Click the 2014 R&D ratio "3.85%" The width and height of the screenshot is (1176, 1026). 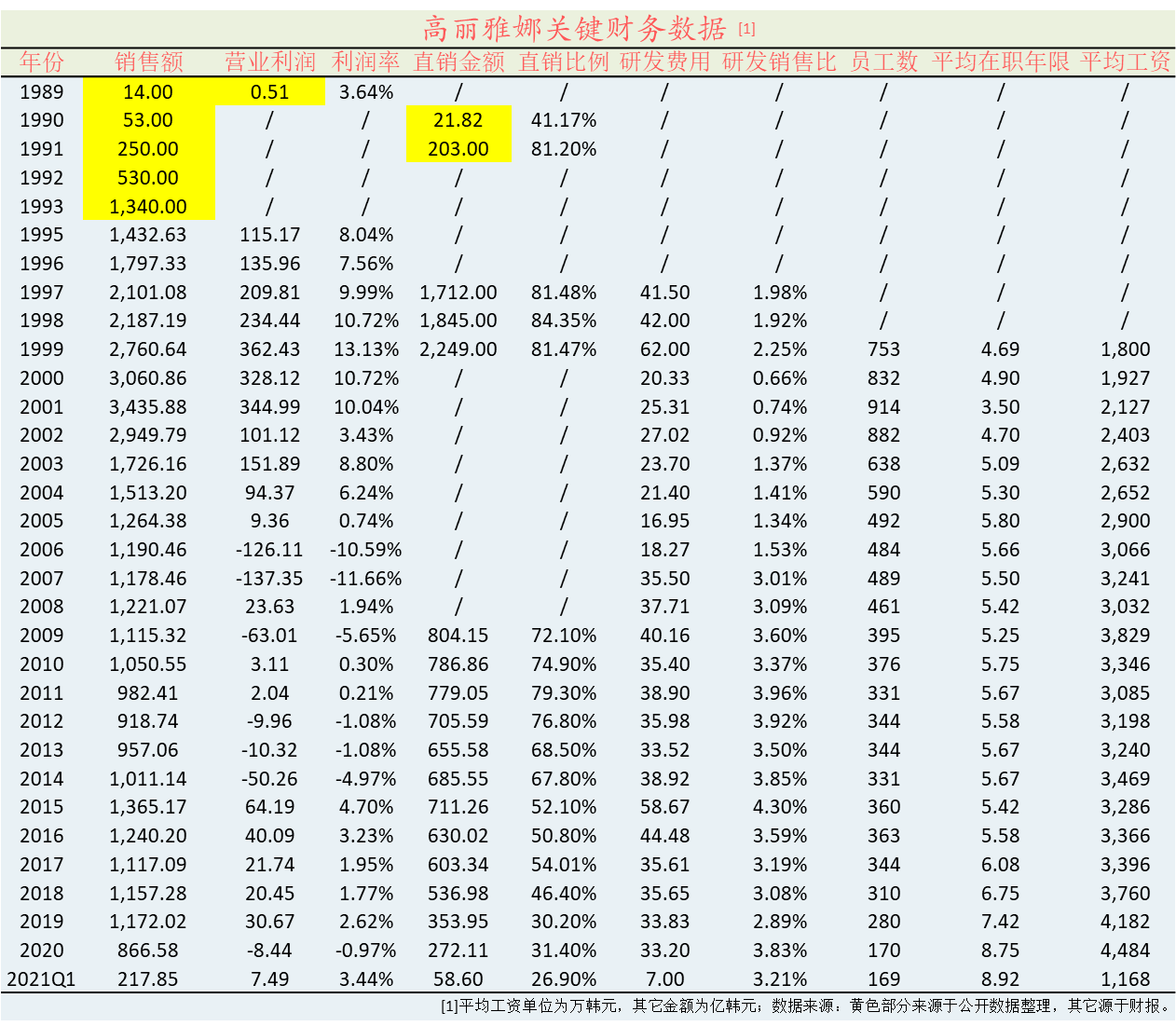click(780, 779)
